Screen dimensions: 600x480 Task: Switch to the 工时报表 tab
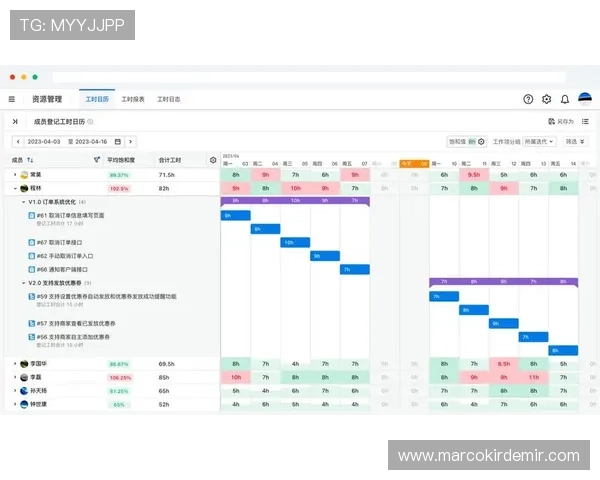tap(133, 99)
